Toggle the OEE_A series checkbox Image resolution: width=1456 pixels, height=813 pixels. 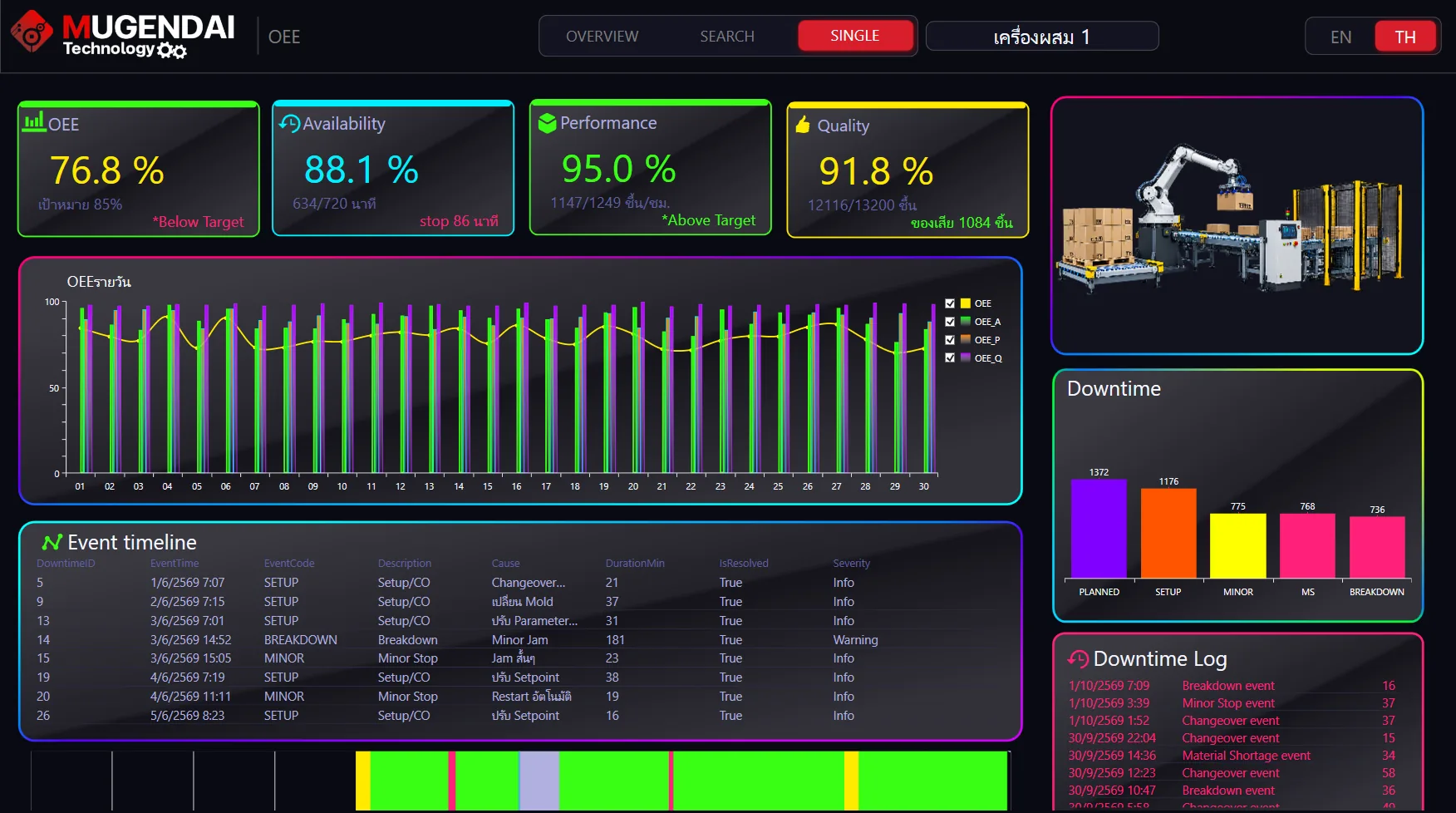[950, 322]
